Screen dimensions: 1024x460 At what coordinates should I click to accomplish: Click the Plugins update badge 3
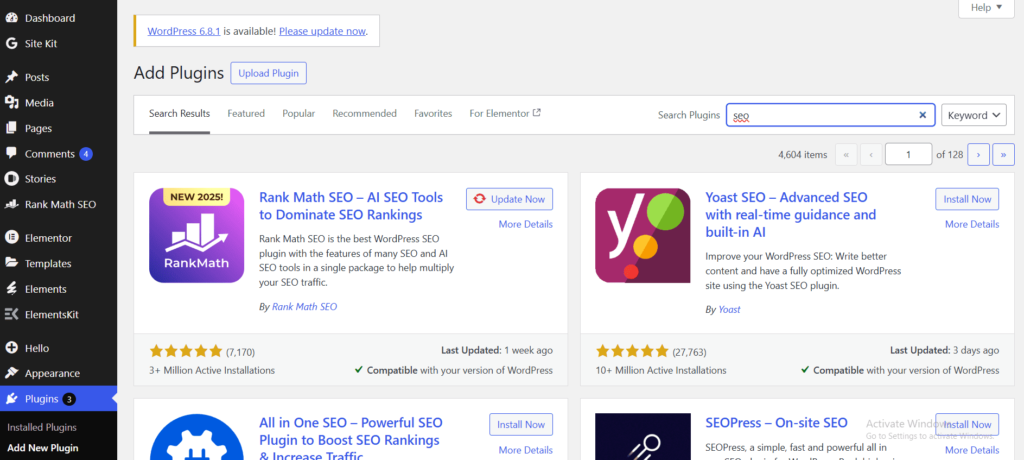(x=70, y=399)
